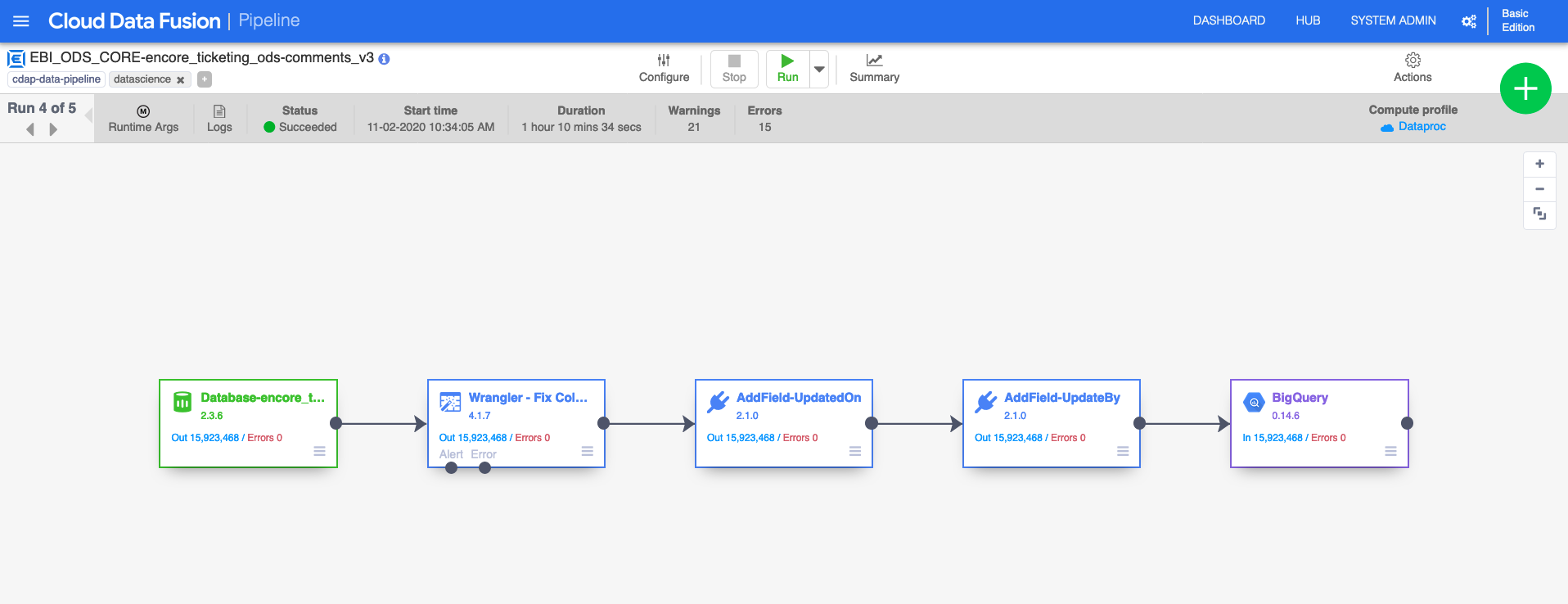Open the Wrangler node hamburger menu
The width and height of the screenshot is (1568, 604).
tap(587, 451)
